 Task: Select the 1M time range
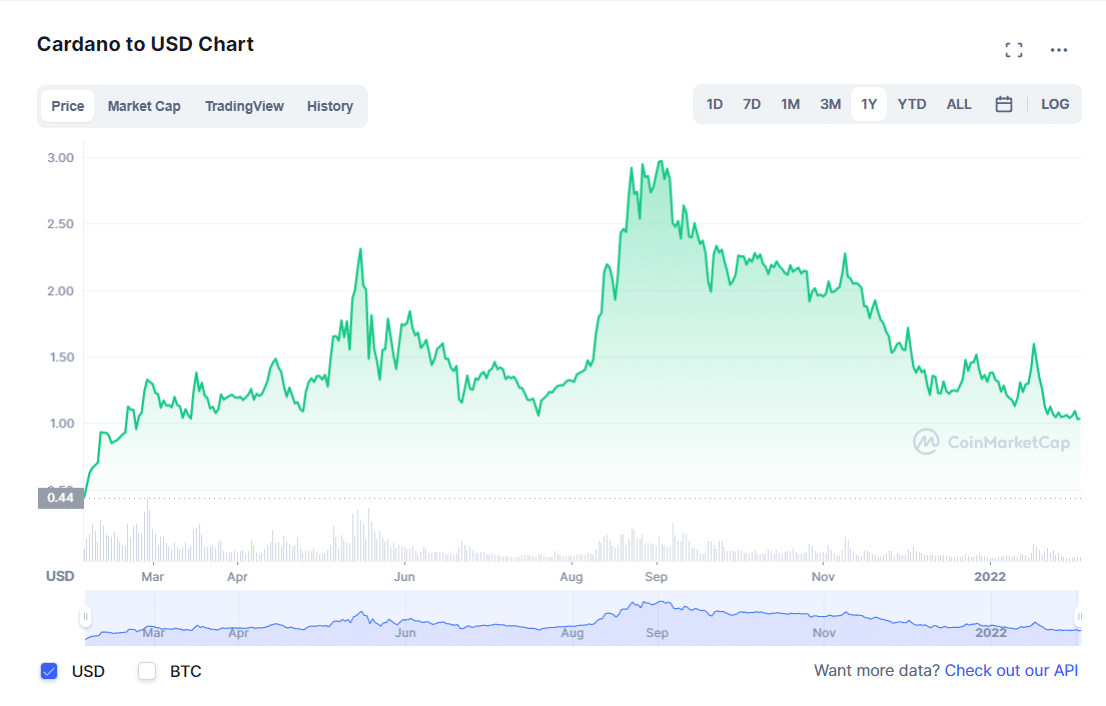tap(790, 104)
